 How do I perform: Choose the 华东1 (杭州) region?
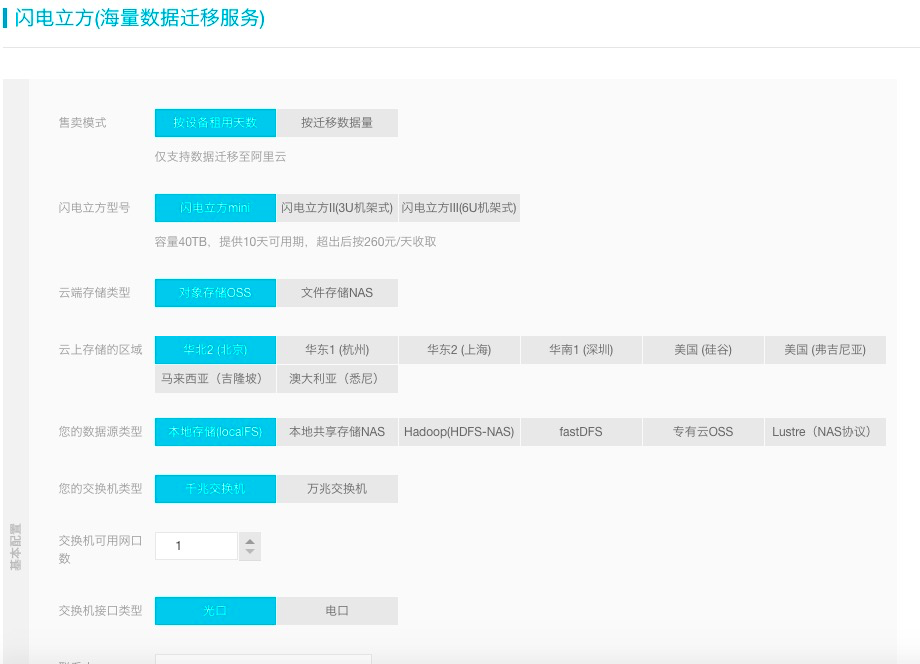coord(337,350)
